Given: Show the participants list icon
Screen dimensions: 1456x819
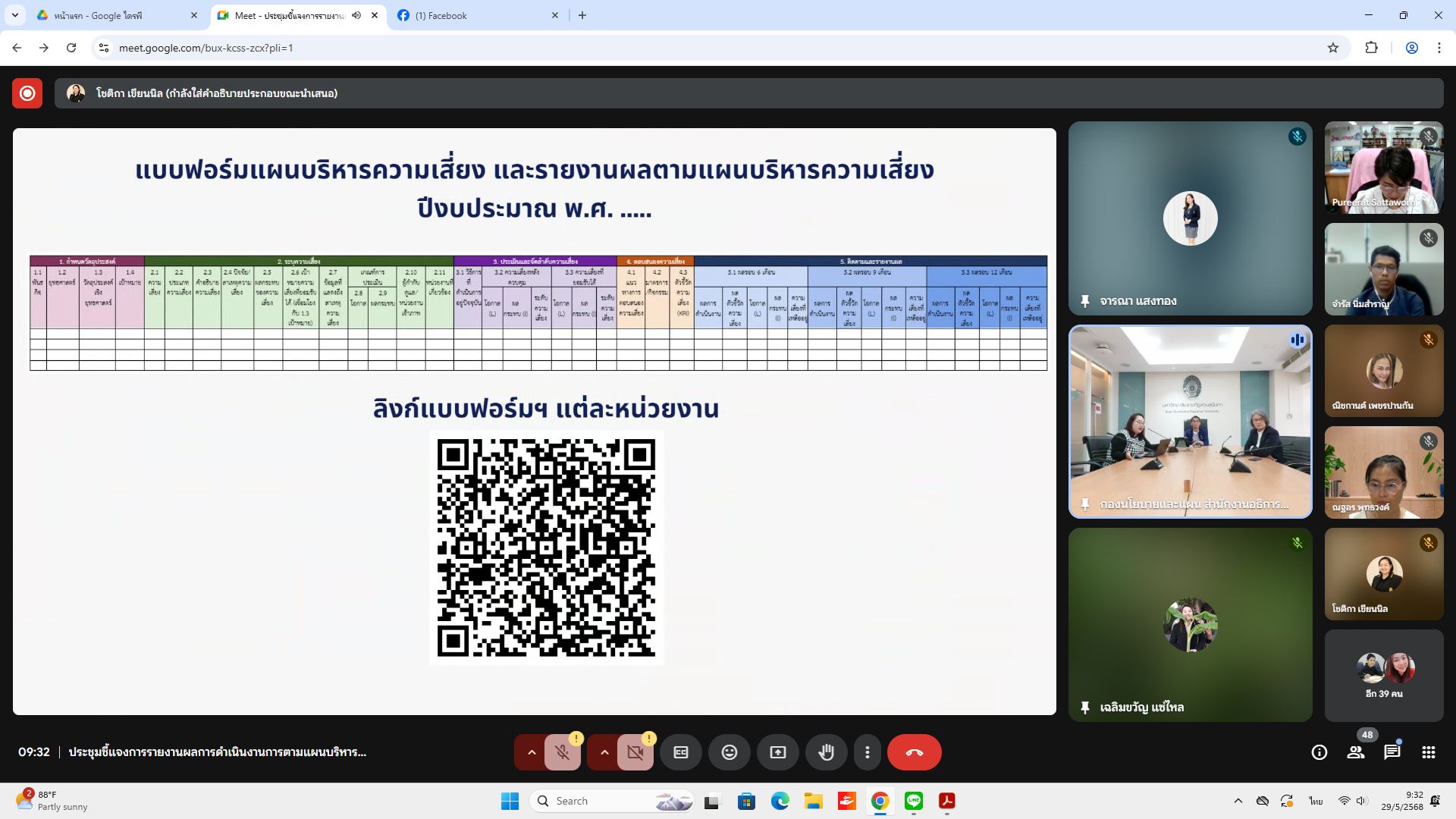Looking at the screenshot, I should click(x=1355, y=752).
